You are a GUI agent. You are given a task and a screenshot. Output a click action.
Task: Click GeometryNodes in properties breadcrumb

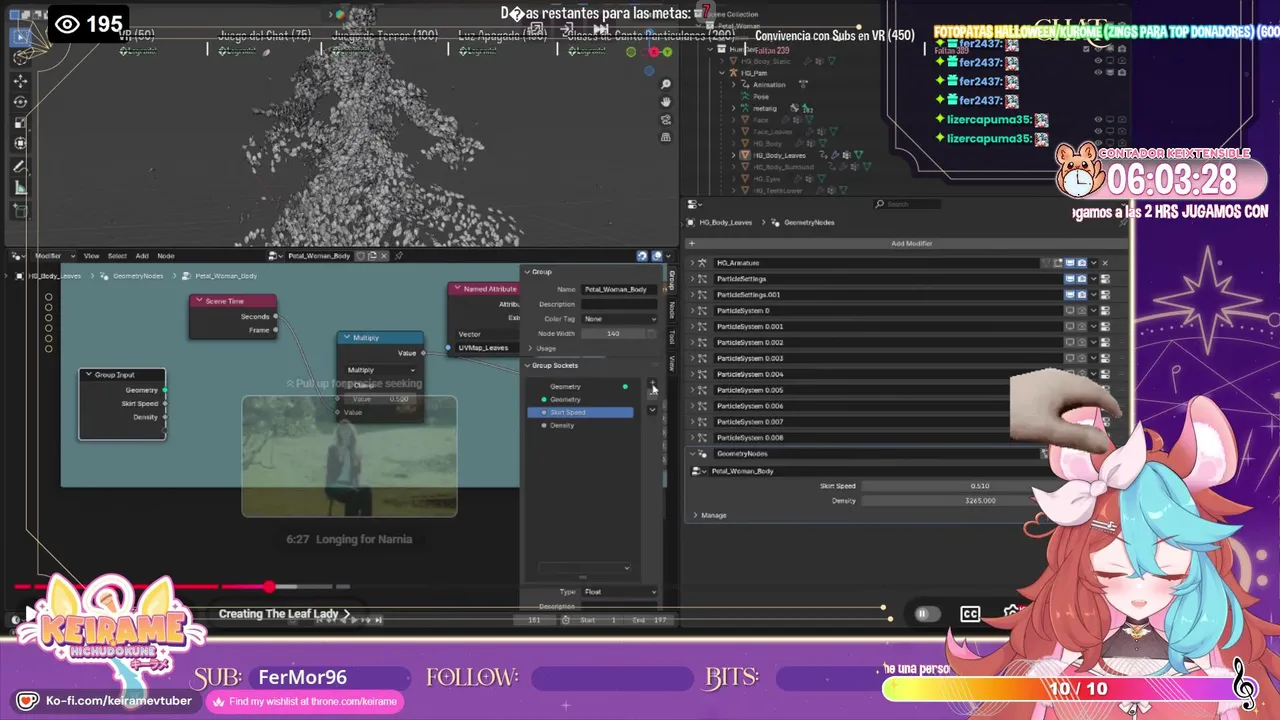pos(809,222)
